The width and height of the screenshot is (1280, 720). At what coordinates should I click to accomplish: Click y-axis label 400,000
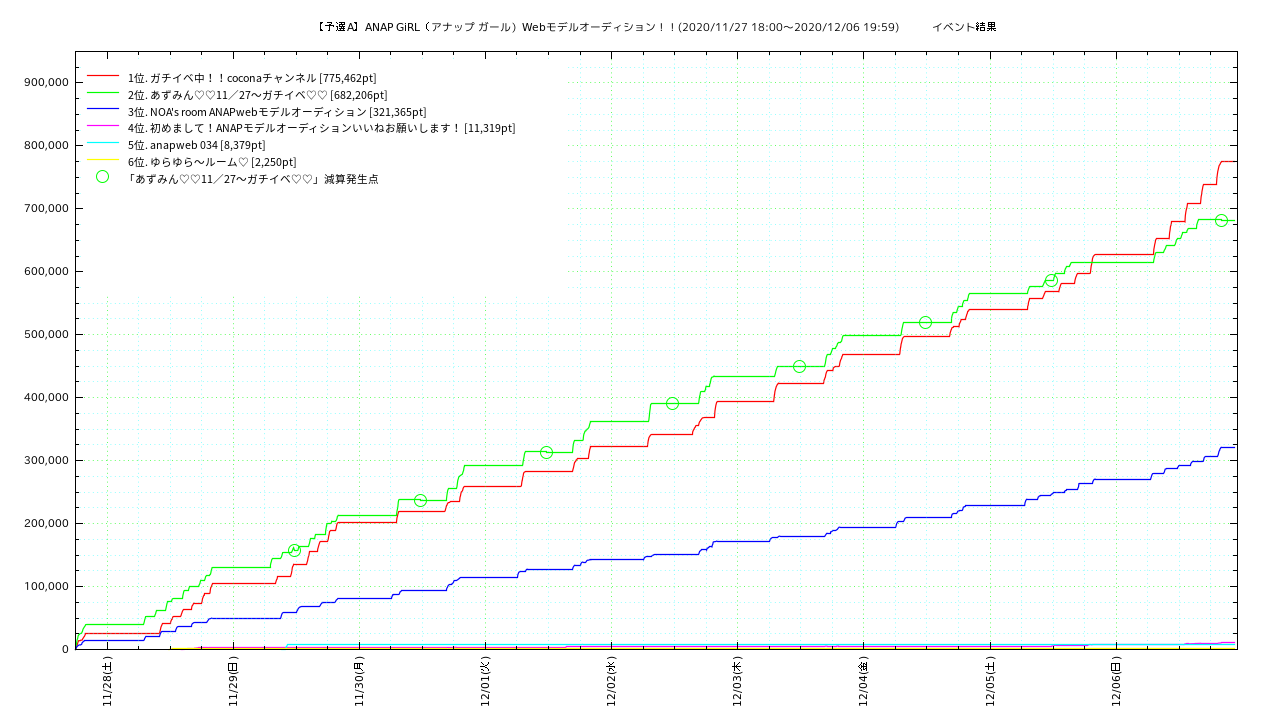[x=45, y=398]
